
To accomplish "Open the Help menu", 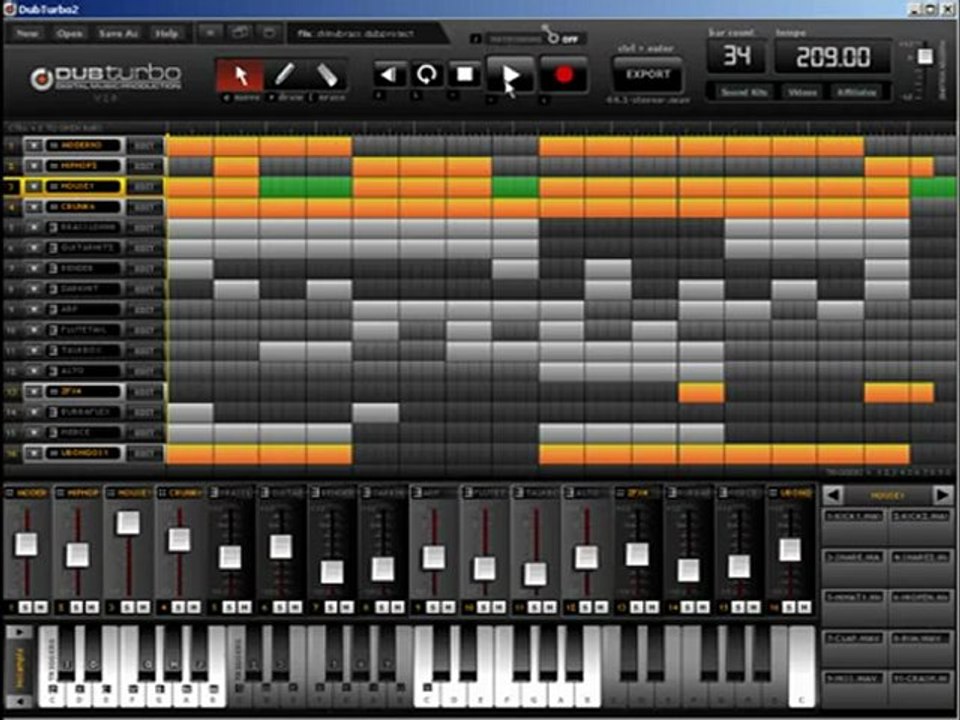I will tap(167, 33).
